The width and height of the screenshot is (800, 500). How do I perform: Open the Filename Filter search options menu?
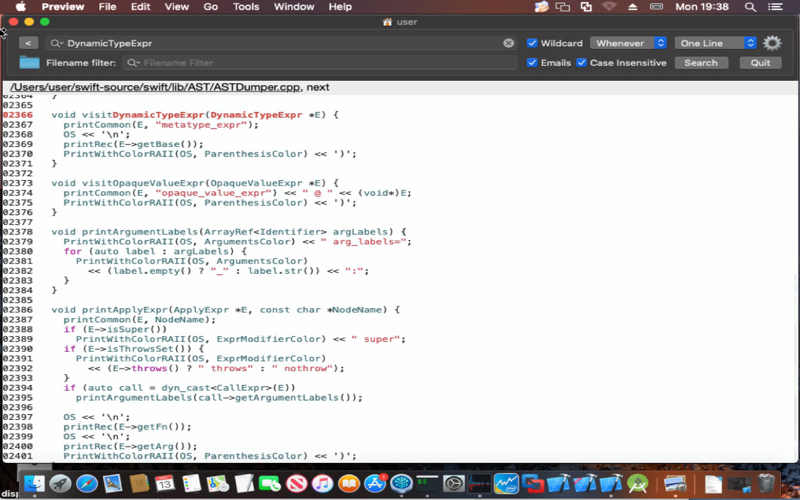[x=134, y=63]
